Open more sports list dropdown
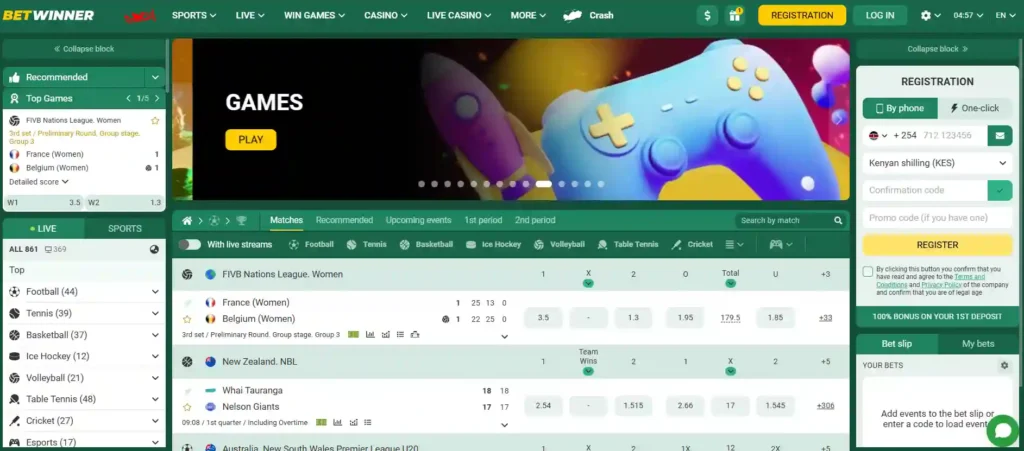Viewport: 1024px width, 451px height. 734,244
